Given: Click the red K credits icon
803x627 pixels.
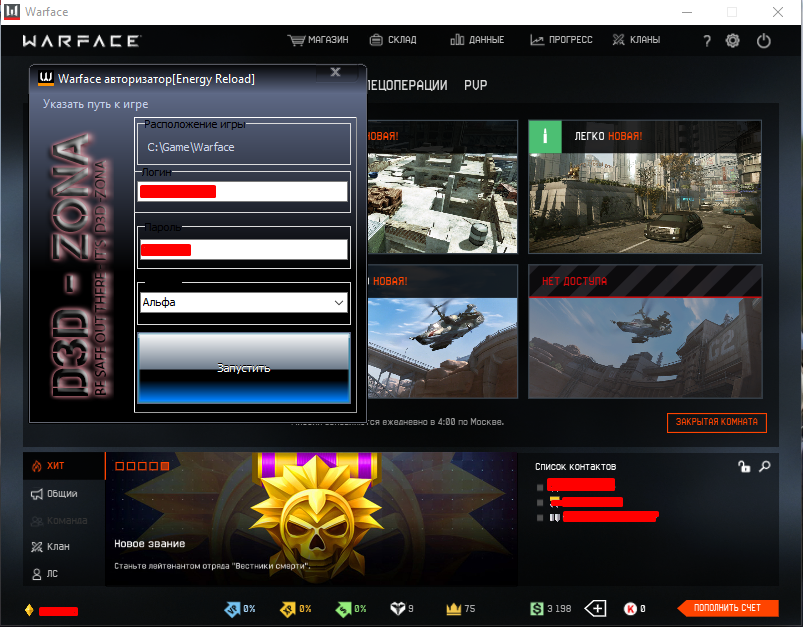Looking at the screenshot, I should pos(630,609).
